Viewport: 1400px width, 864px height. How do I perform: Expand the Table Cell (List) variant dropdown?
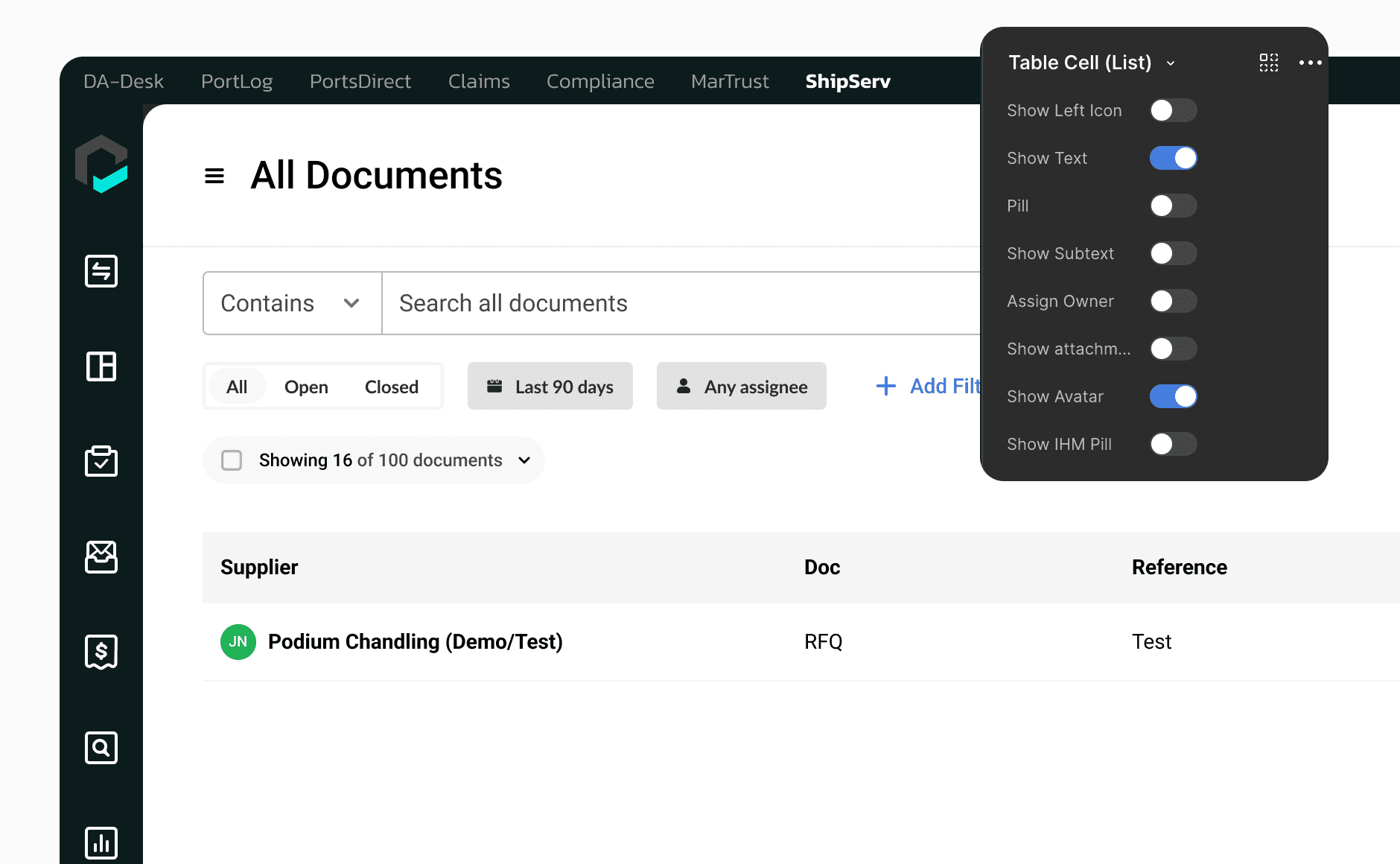[x=1171, y=63]
